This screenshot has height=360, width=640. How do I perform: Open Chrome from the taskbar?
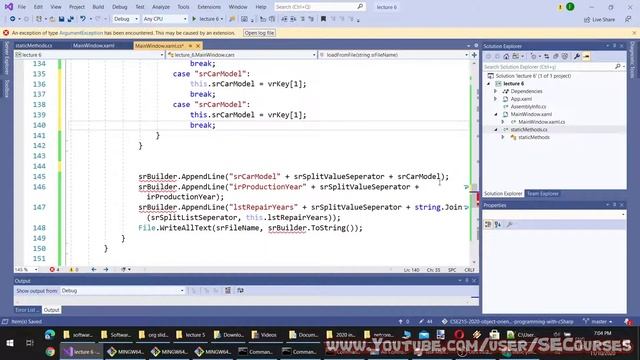pos(50,351)
